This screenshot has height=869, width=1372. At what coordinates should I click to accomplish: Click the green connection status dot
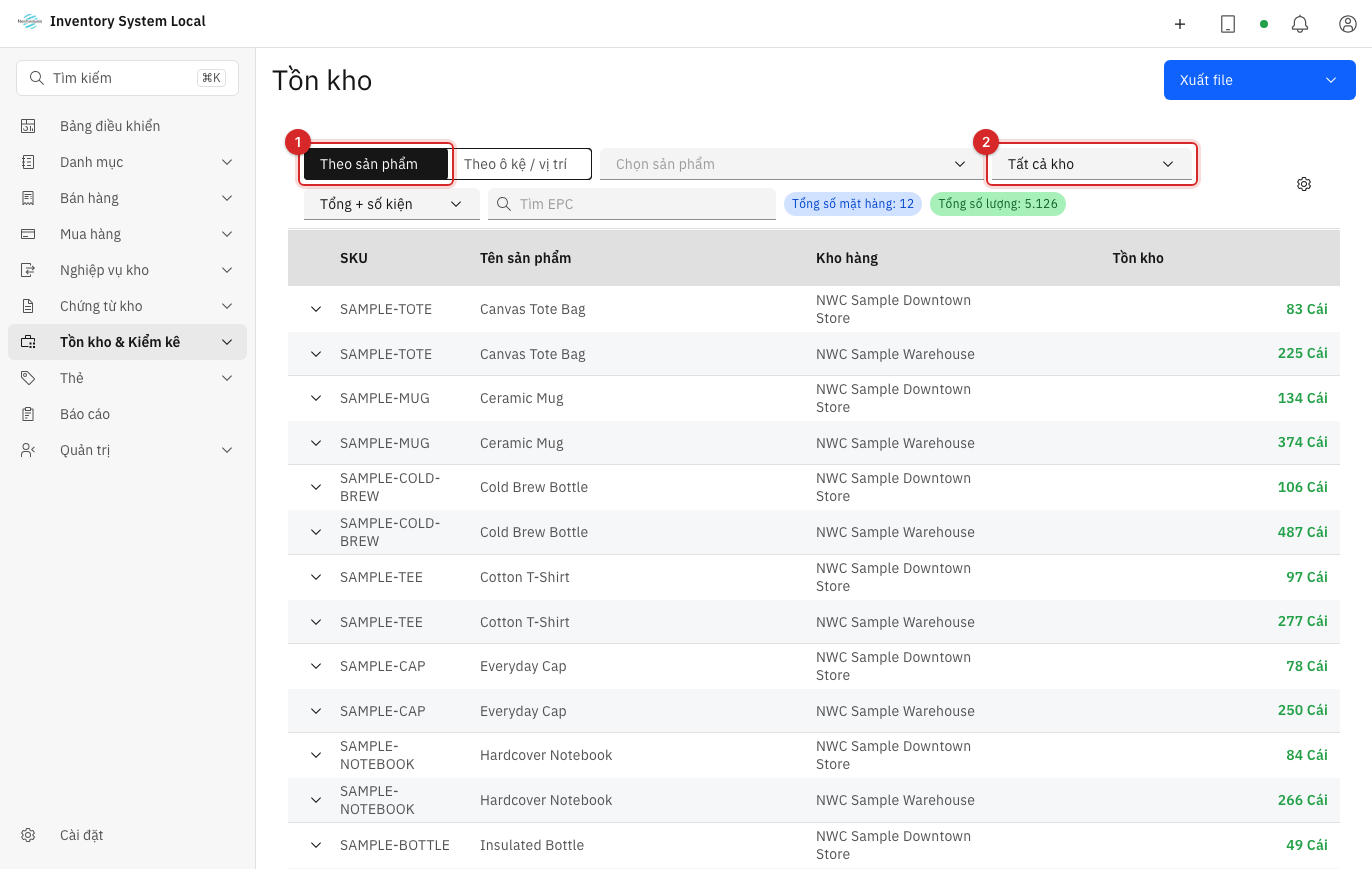(1264, 24)
